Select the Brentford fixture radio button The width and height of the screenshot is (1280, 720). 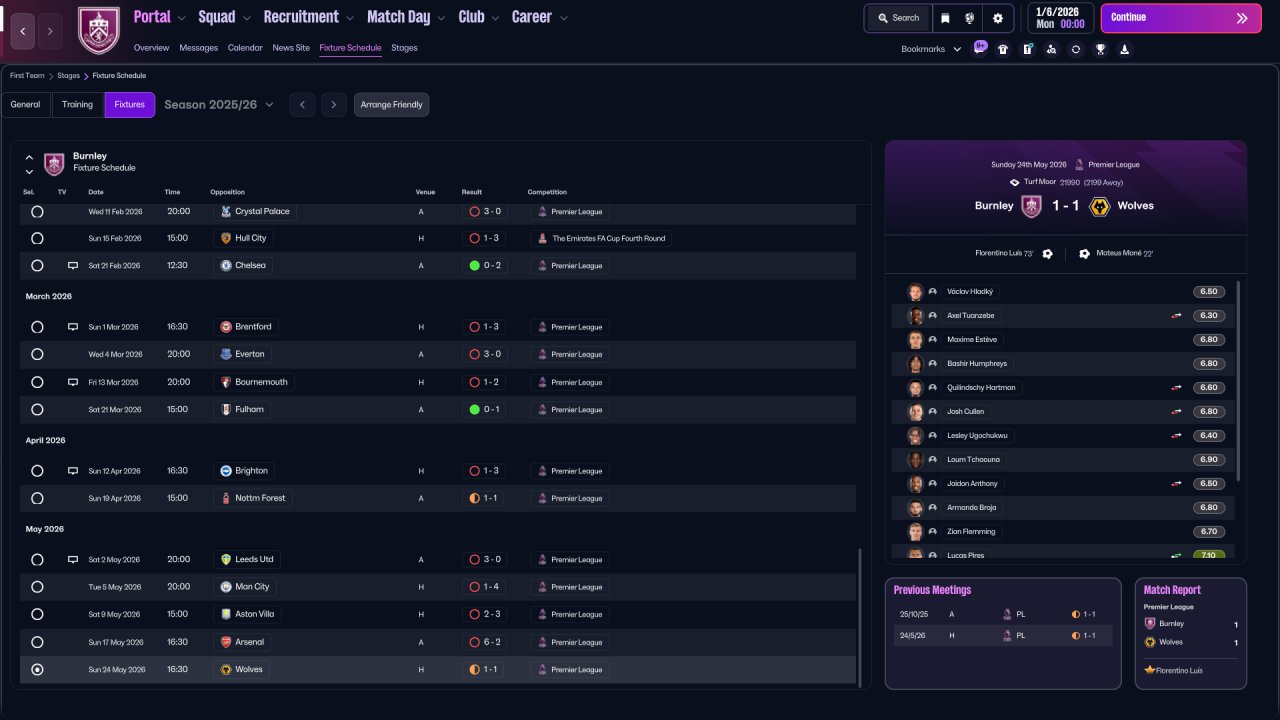[37, 327]
